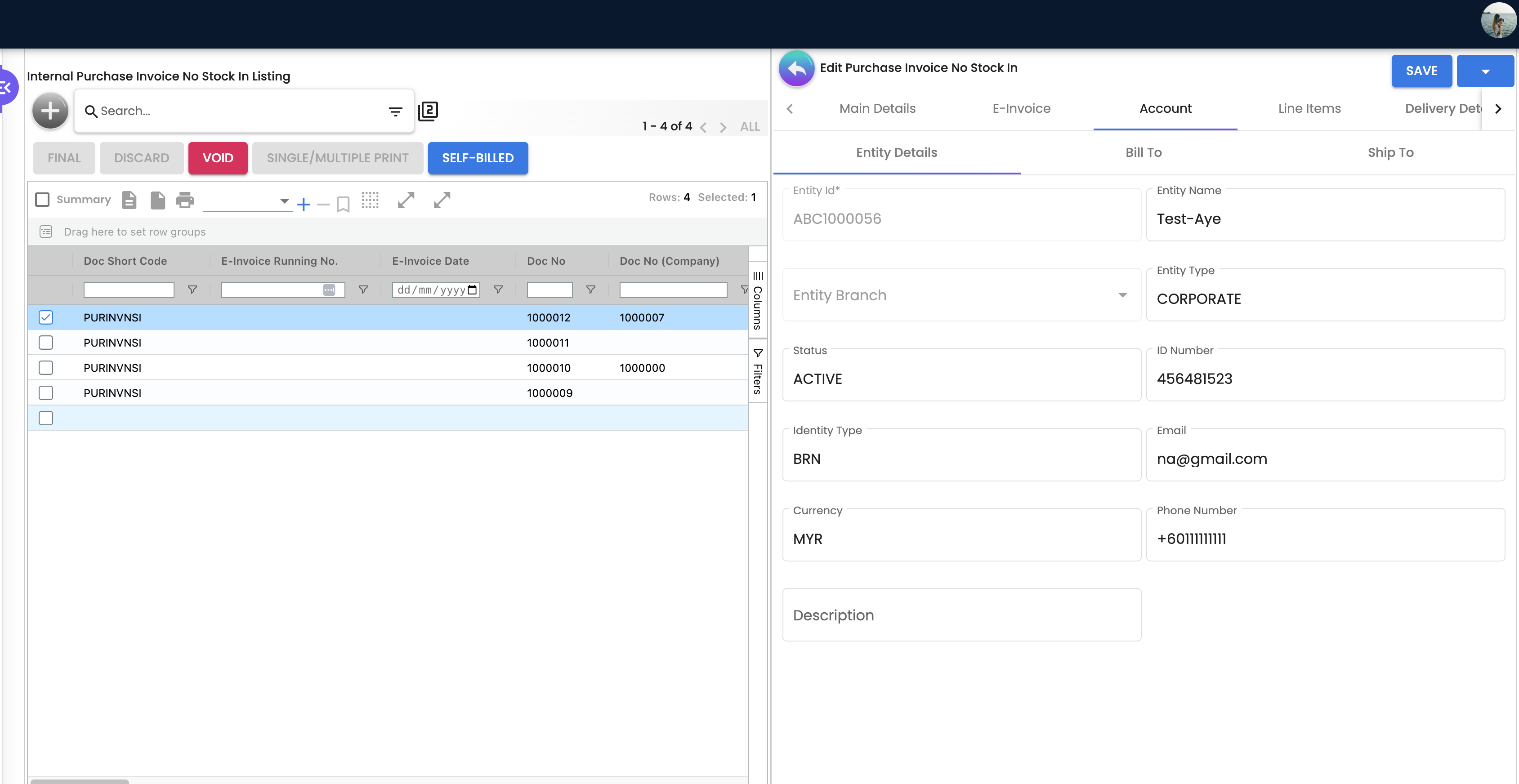
Task: Click the SAVE button
Action: click(x=1421, y=71)
